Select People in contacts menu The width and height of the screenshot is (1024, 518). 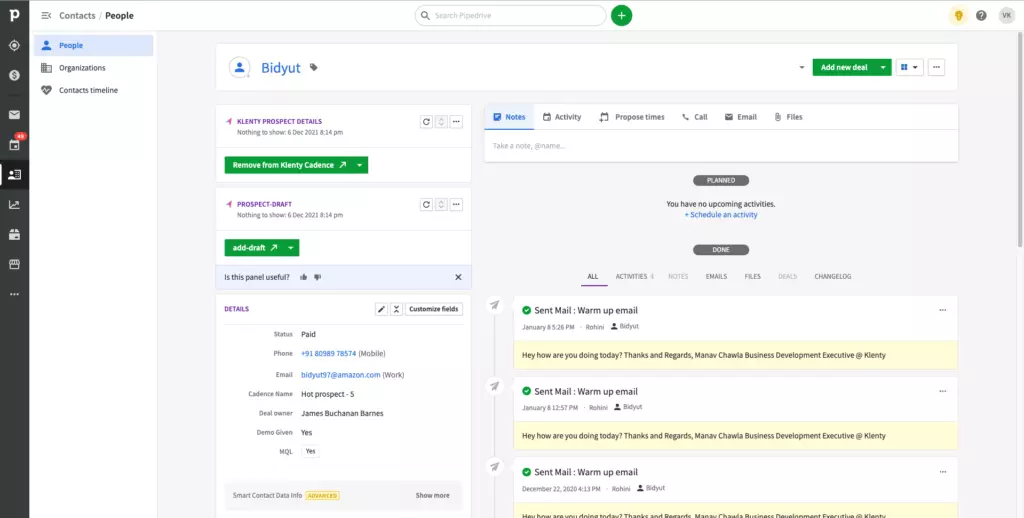[x=93, y=46]
